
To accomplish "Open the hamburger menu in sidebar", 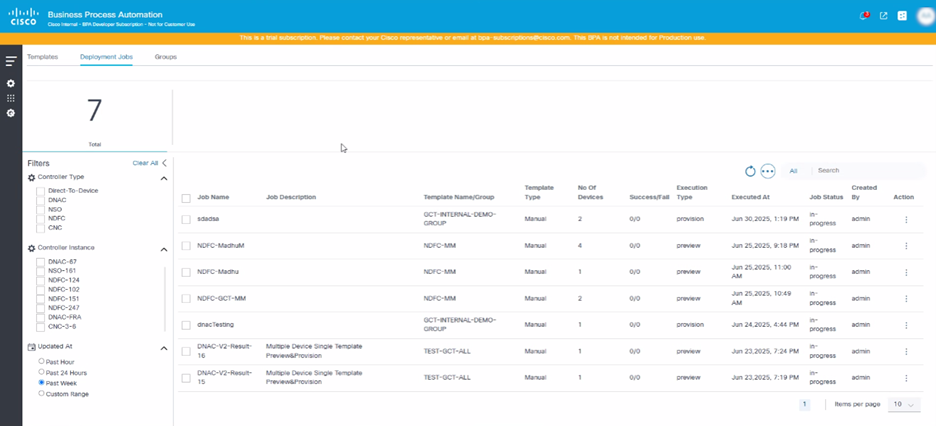I will (11, 61).
